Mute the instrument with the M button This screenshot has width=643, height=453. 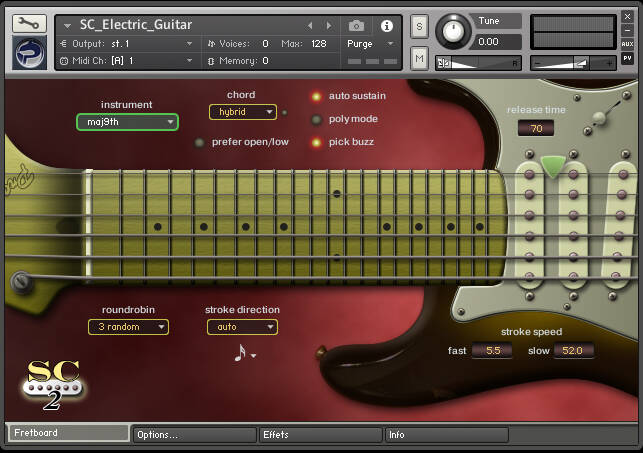[419, 59]
